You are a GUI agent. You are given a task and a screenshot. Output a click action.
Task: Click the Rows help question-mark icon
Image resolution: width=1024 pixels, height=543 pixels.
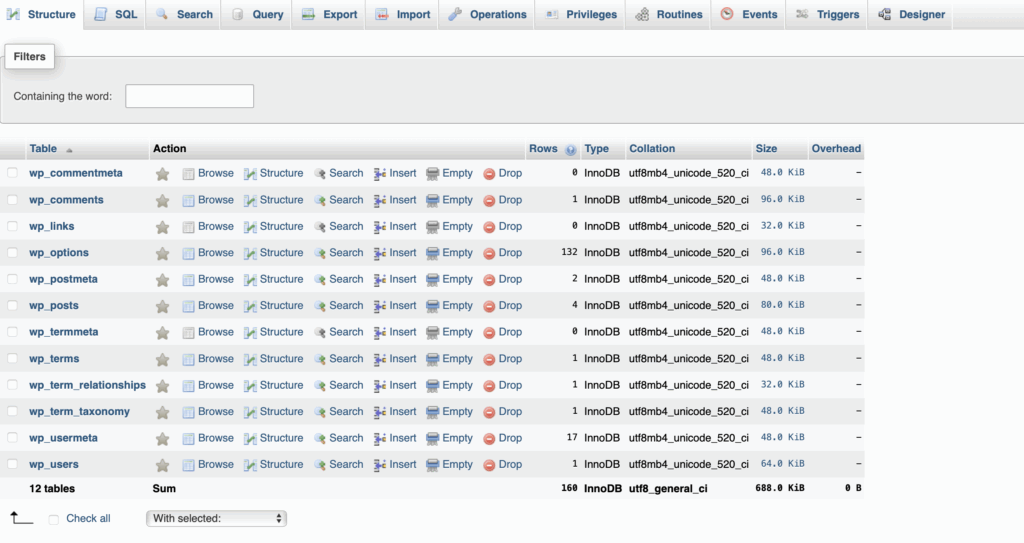pyautogui.click(x=571, y=150)
